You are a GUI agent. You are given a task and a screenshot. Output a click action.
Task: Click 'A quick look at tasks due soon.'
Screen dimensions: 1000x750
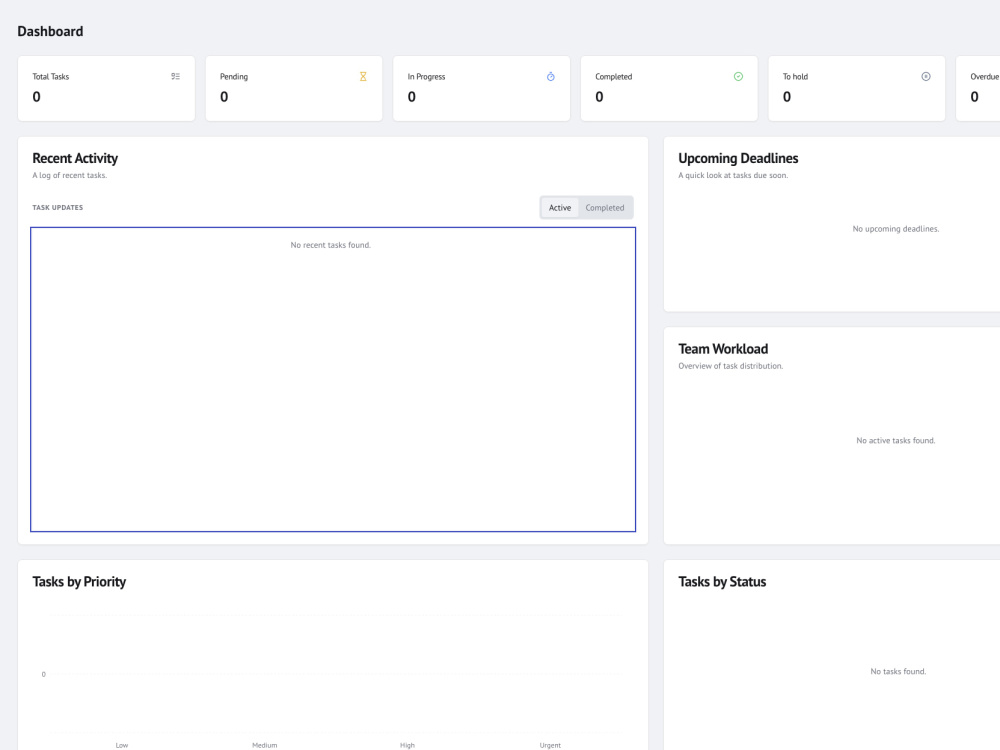click(x=733, y=175)
